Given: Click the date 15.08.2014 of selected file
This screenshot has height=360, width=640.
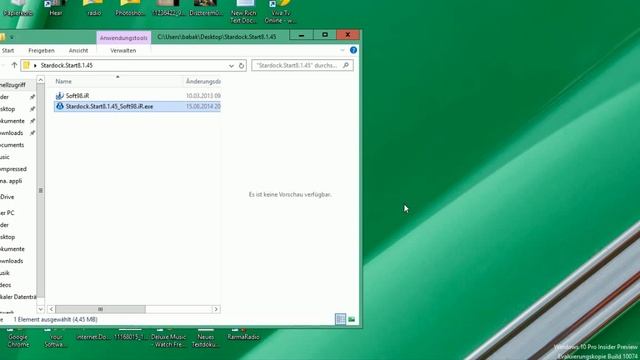Looking at the screenshot, I should (203, 106).
